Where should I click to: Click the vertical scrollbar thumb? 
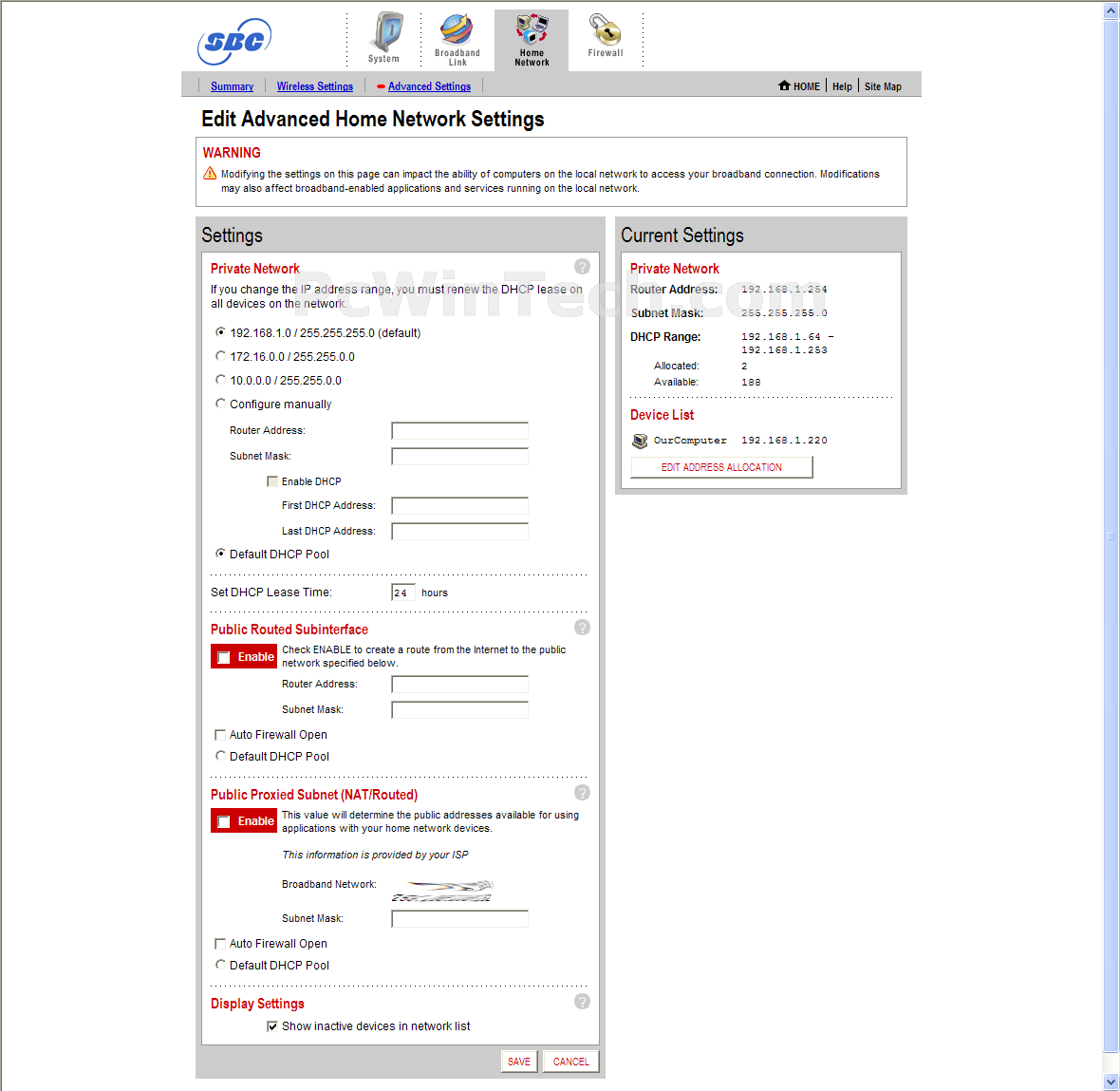[x=1111, y=536]
